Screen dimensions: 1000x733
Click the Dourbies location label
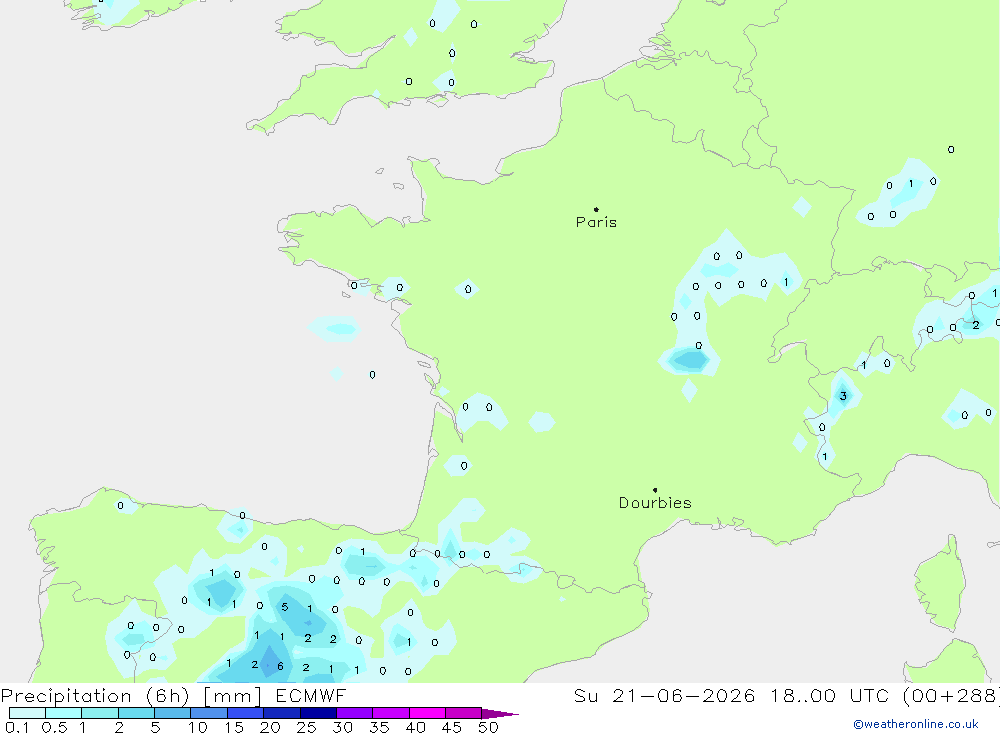[x=655, y=503]
